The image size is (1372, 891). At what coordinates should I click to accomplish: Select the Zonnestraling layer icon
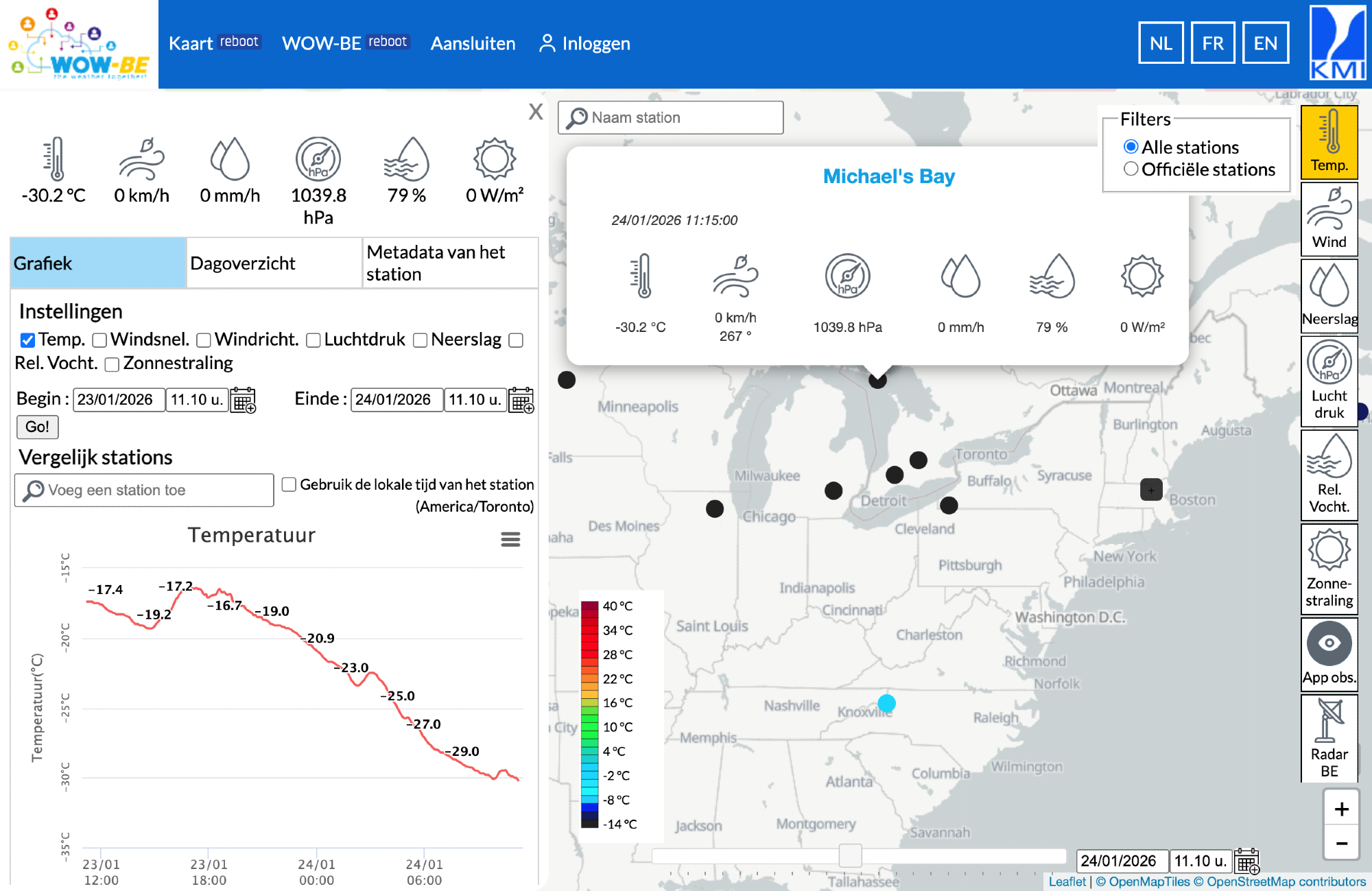[x=1329, y=568]
